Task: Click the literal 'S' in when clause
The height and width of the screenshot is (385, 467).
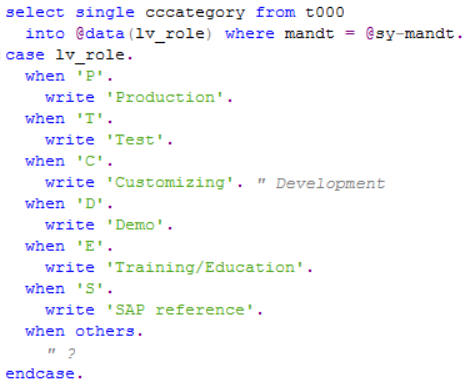Action: pyautogui.click(x=90, y=289)
